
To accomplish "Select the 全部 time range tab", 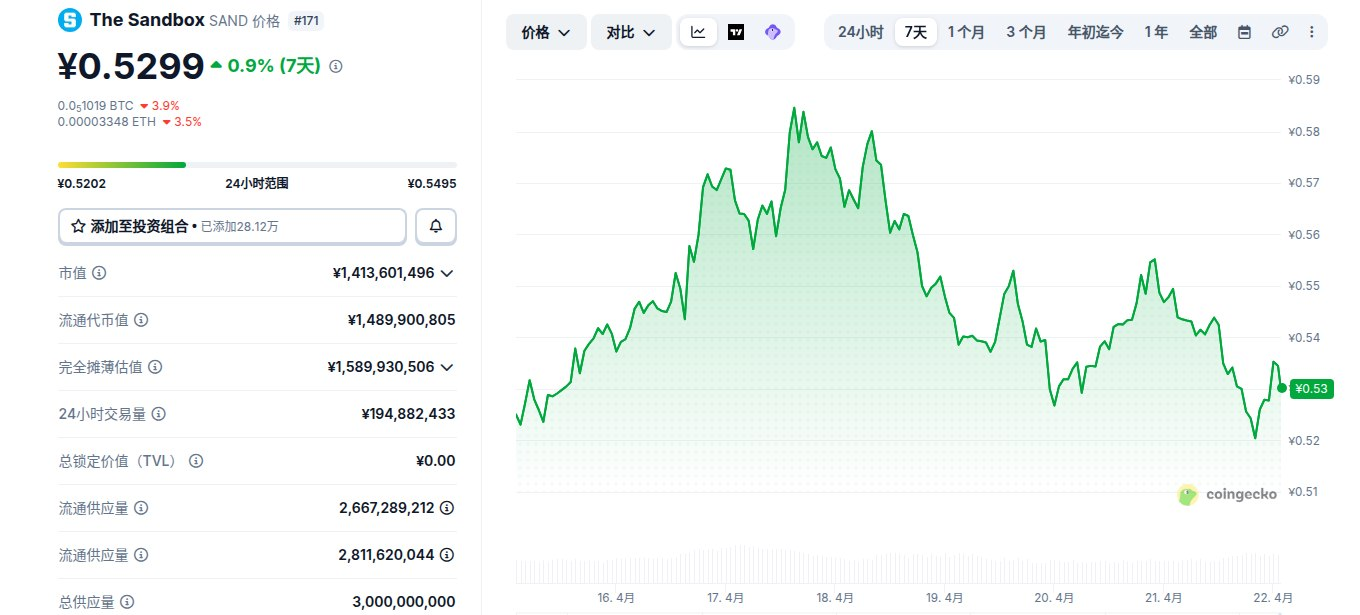I will pyautogui.click(x=1203, y=32).
